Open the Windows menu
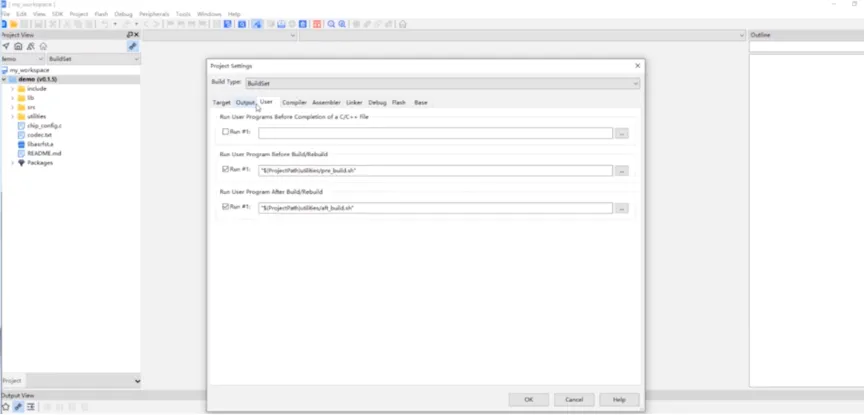 pos(209,14)
